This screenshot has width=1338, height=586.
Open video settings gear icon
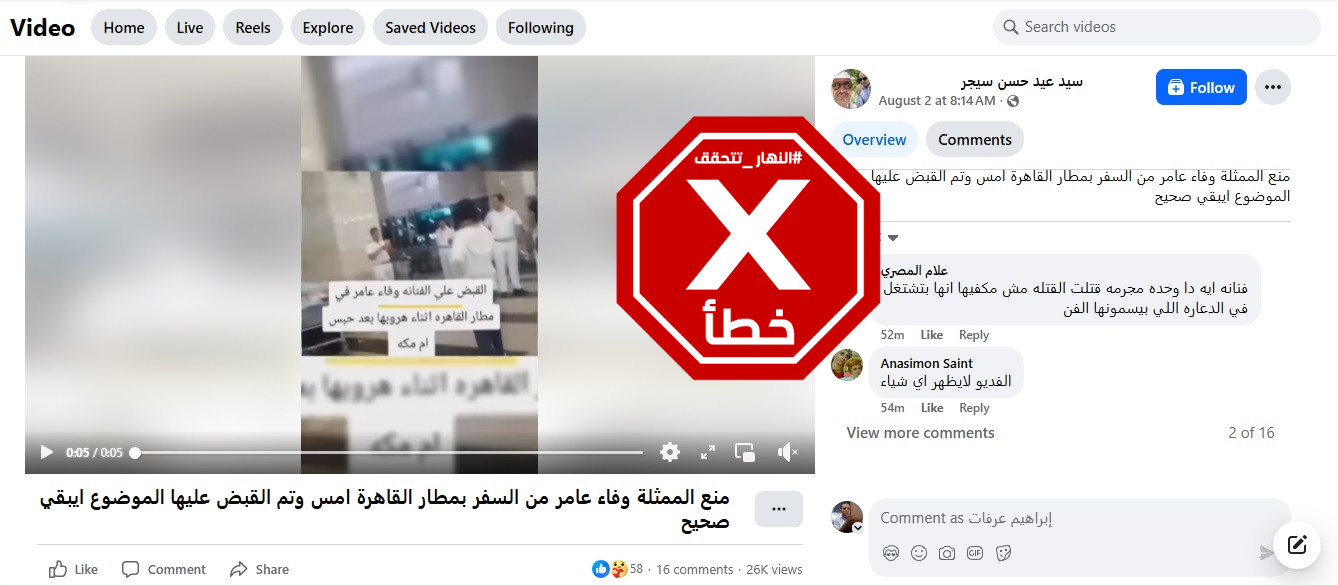[x=670, y=452]
